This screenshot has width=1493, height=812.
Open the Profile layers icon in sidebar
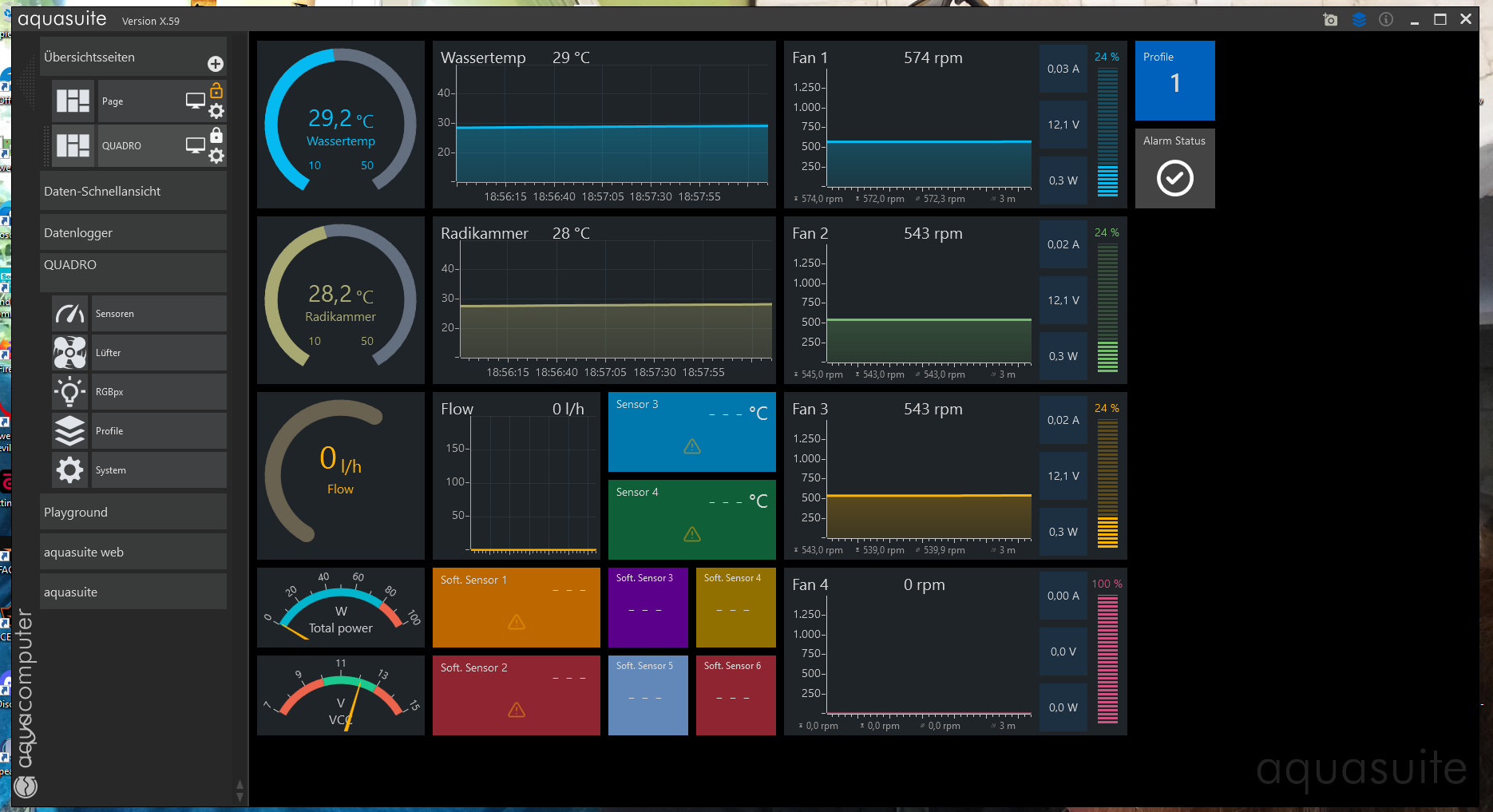[70, 431]
